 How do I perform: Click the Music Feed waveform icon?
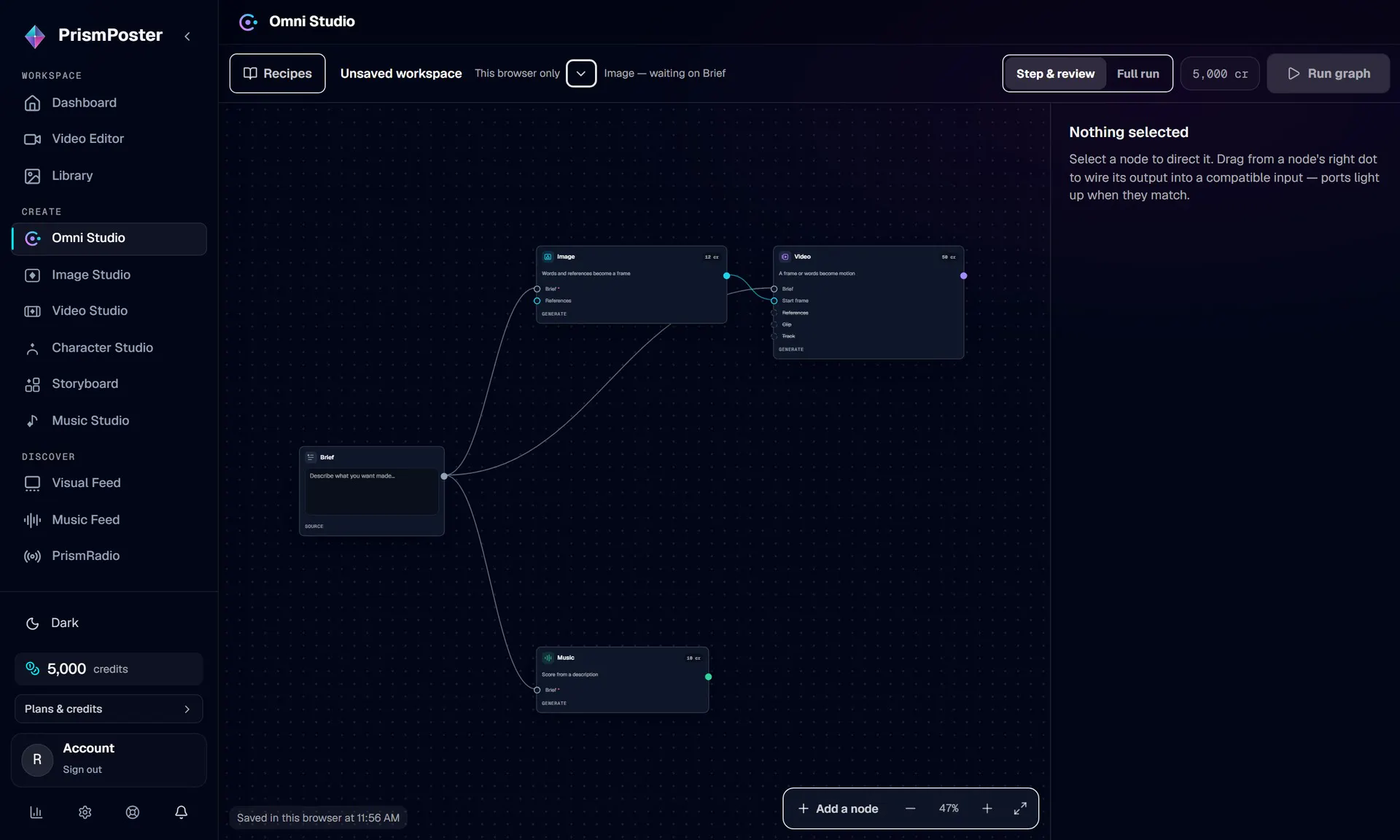click(32, 520)
